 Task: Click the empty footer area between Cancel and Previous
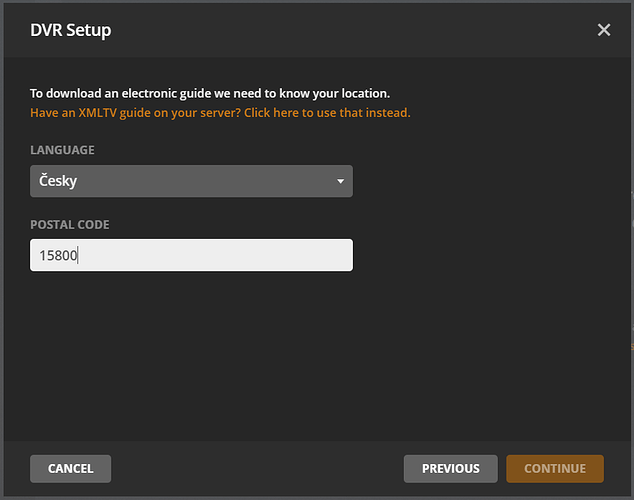pos(257,468)
